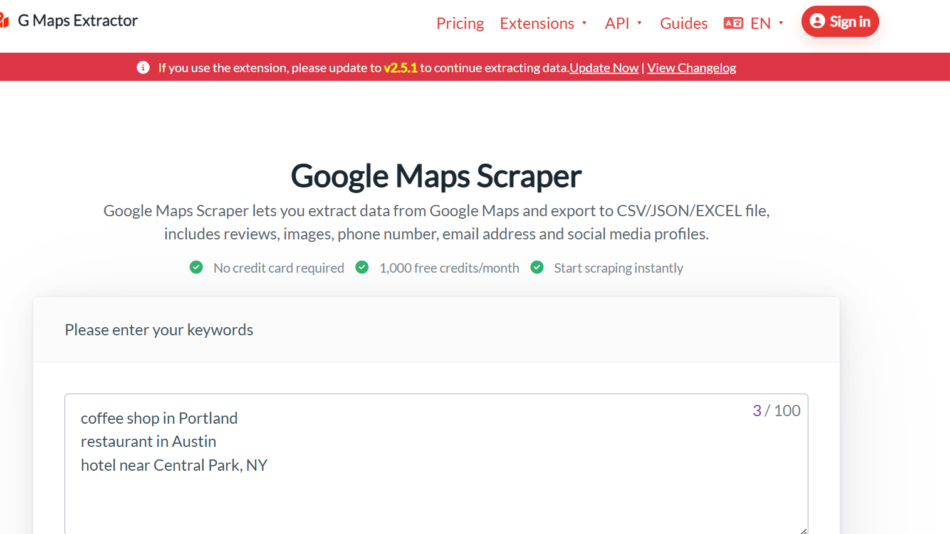Expand the Extensions menu
The image size is (950, 534).
[x=543, y=23]
